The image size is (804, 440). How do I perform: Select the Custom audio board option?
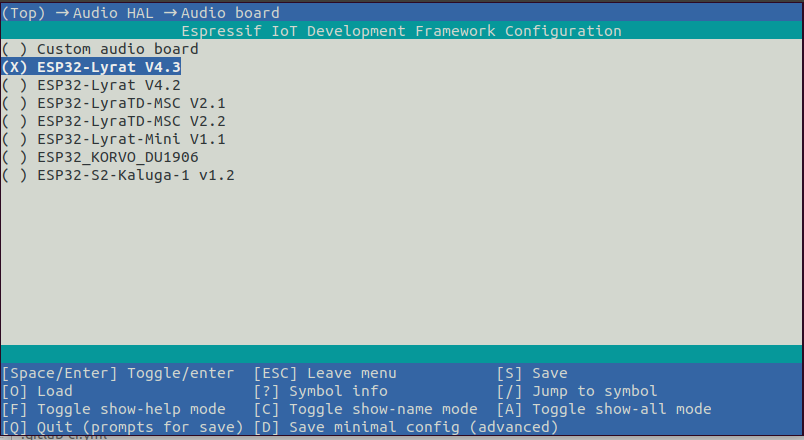click(x=115, y=48)
